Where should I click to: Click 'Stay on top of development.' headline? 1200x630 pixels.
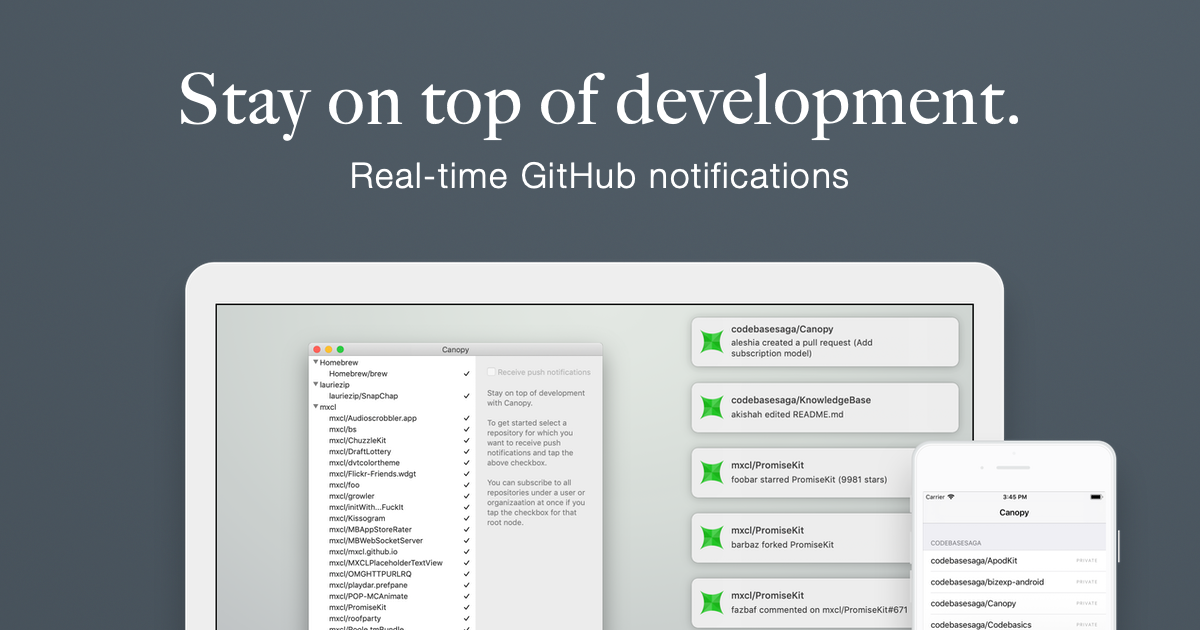[x=600, y=104]
